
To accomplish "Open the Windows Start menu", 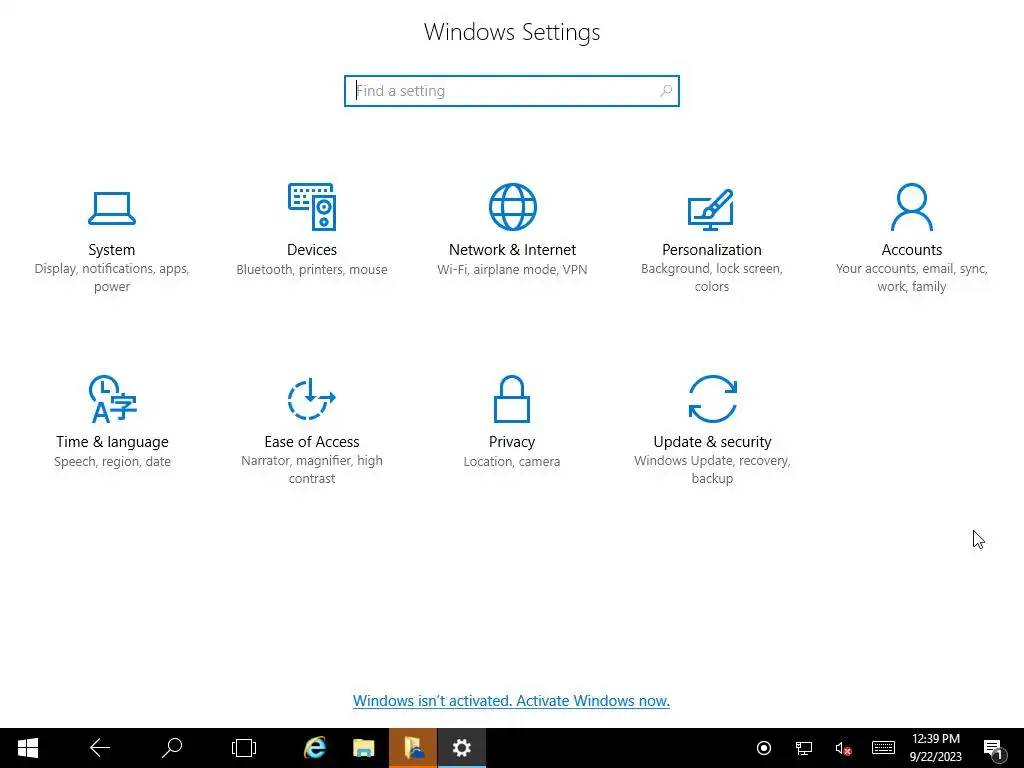I will click(x=27, y=748).
